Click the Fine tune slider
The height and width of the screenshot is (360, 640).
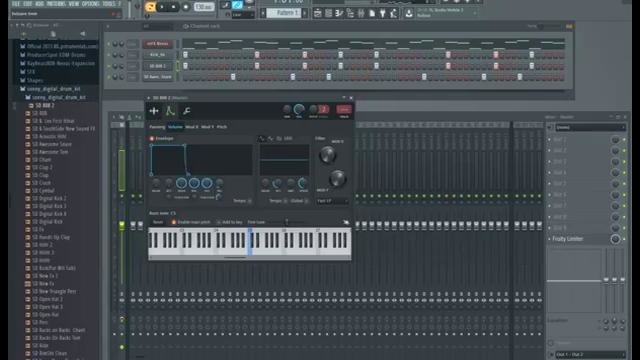(287, 222)
